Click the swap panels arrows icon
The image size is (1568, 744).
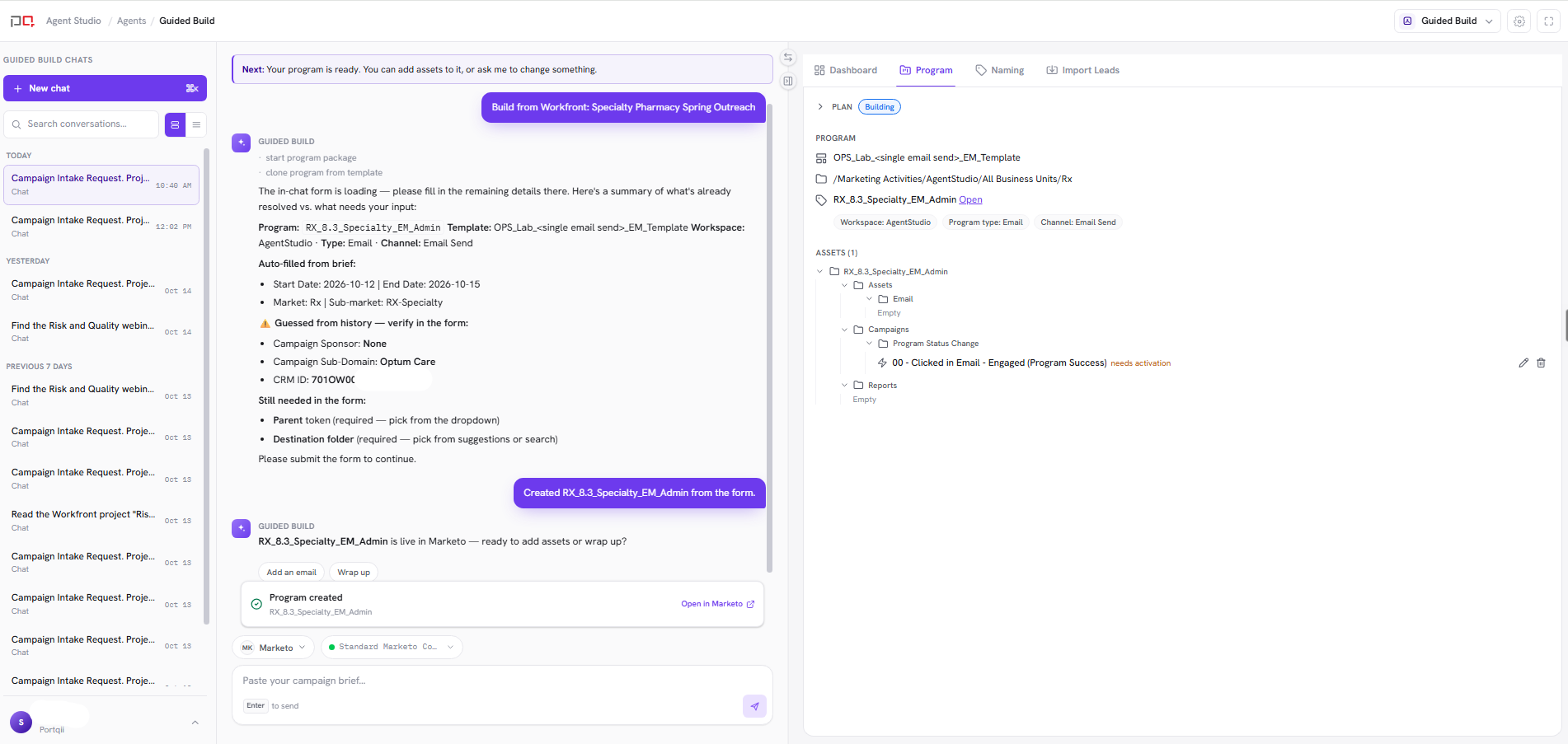click(788, 58)
